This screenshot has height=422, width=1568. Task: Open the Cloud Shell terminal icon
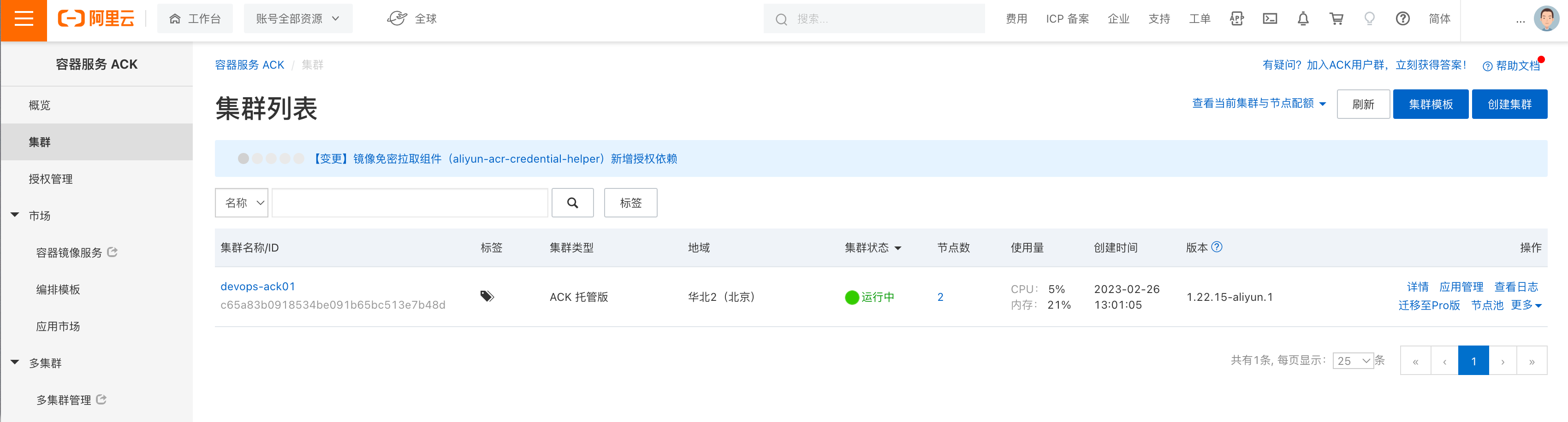pyautogui.click(x=1270, y=19)
